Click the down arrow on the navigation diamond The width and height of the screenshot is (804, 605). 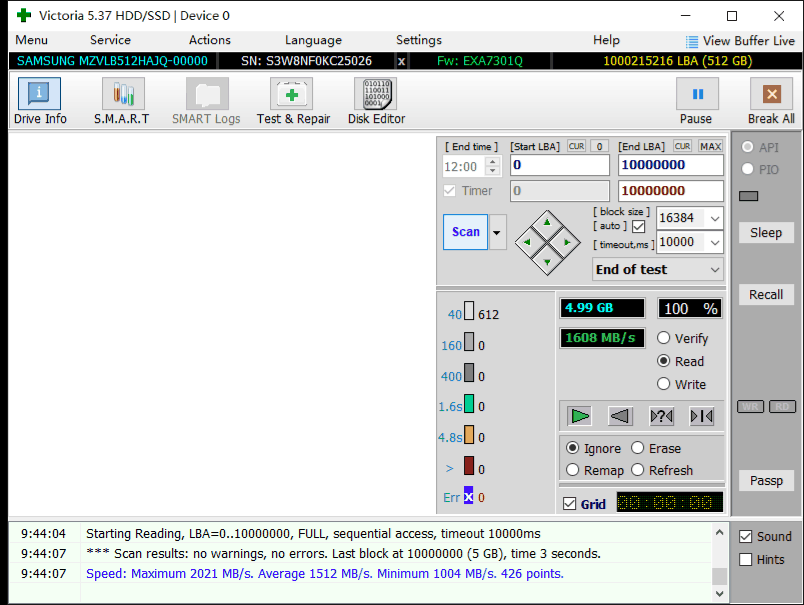pyautogui.click(x=547, y=261)
